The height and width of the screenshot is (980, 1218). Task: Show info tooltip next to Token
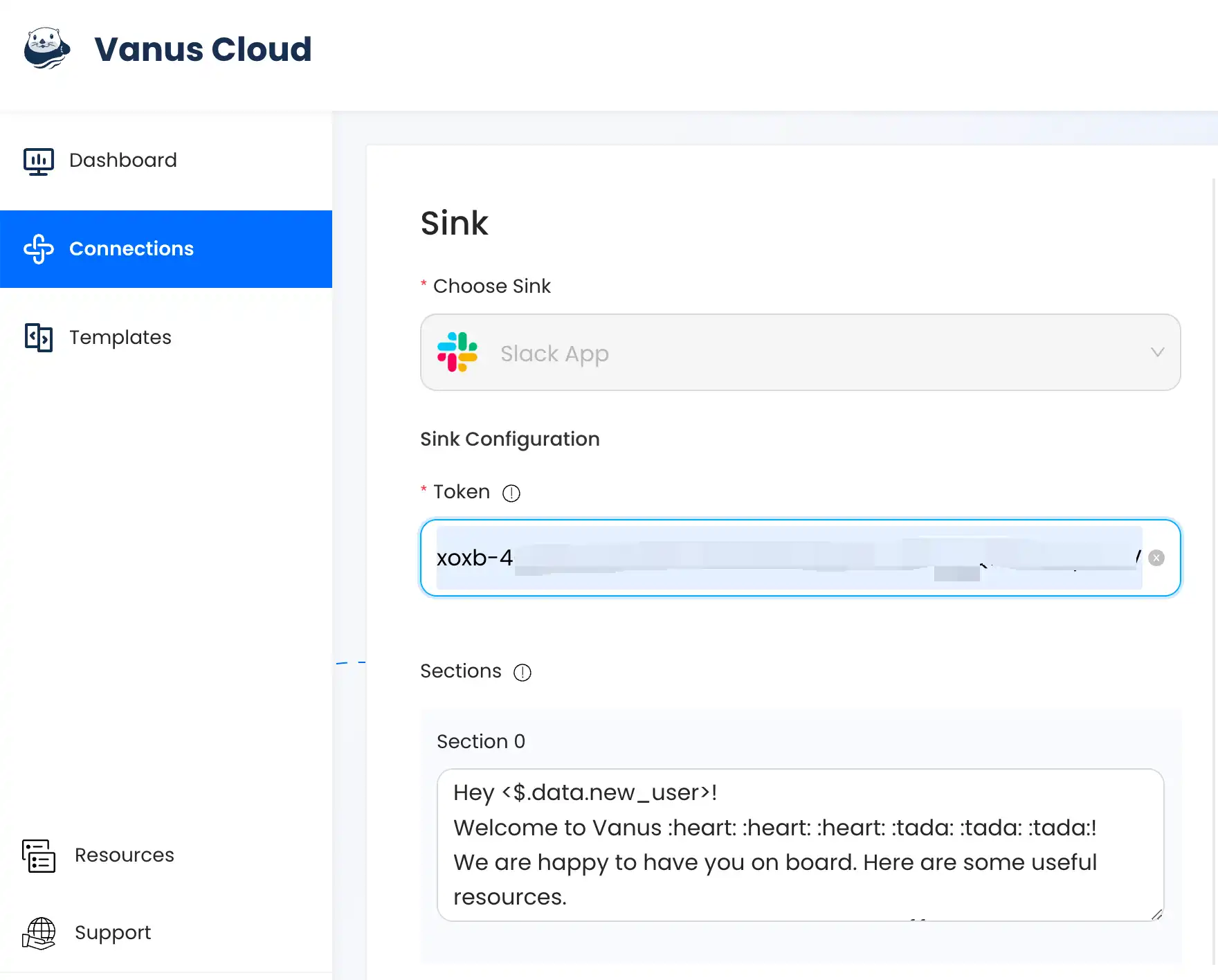click(x=511, y=493)
